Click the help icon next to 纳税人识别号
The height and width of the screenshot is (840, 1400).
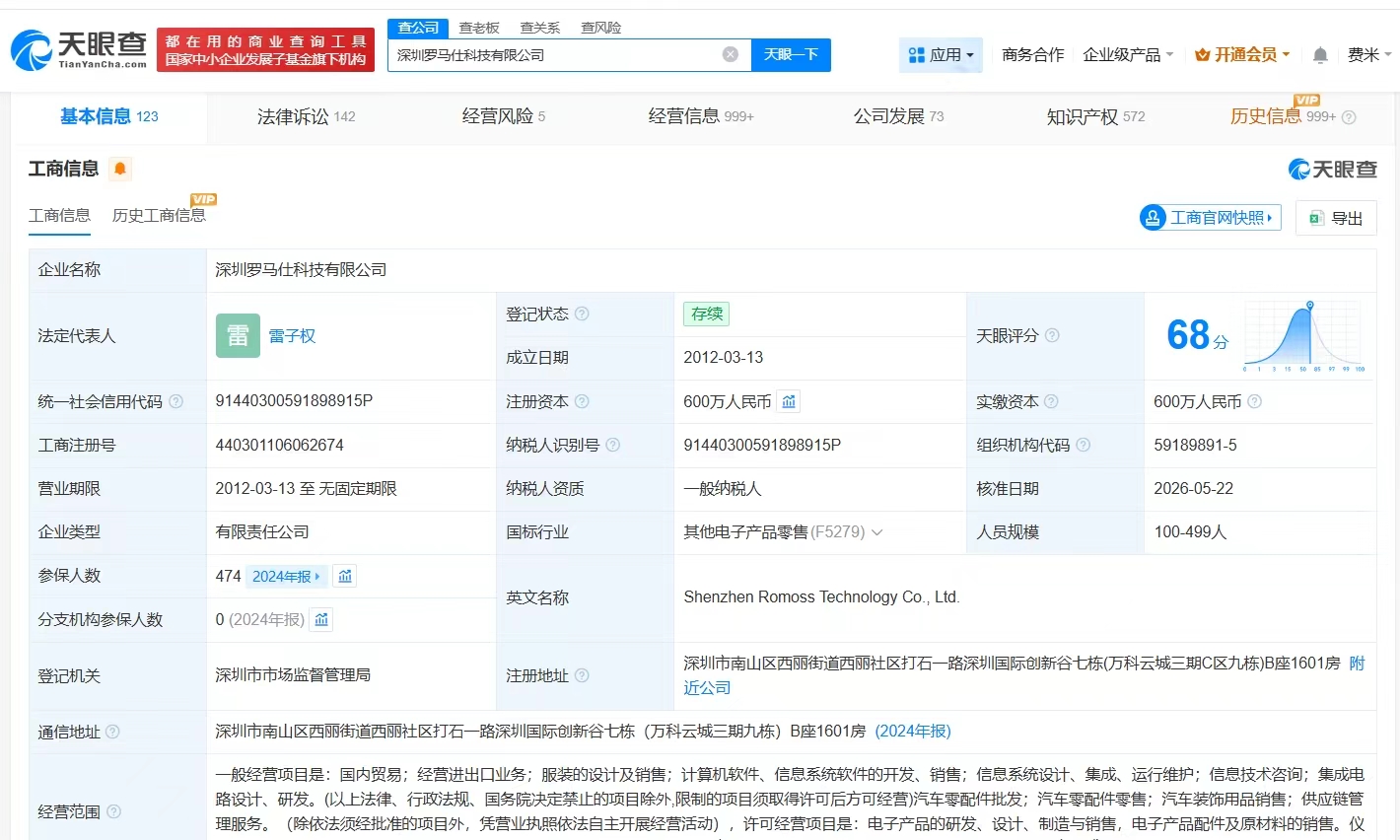point(612,445)
